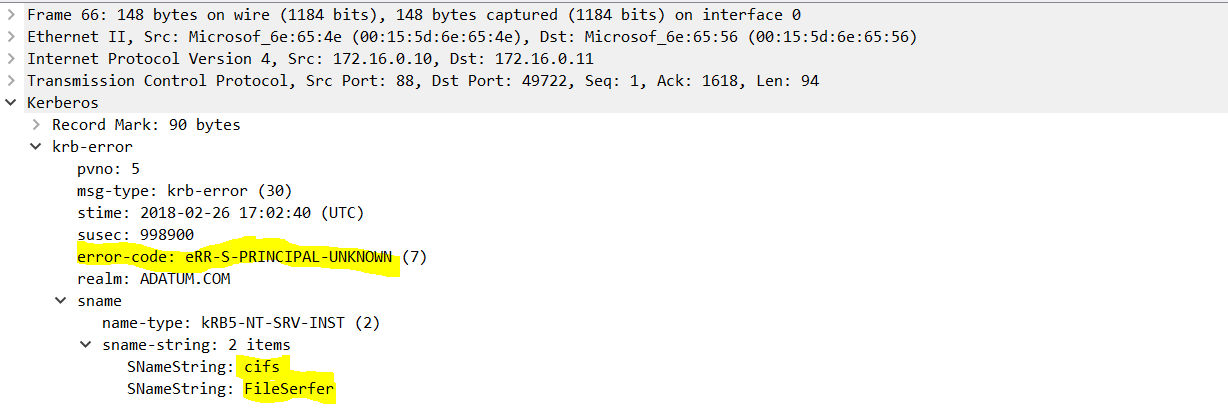The width and height of the screenshot is (1228, 408).
Task: Select the SNameString FileSerfer entry
Action: pyautogui.click(x=230, y=388)
